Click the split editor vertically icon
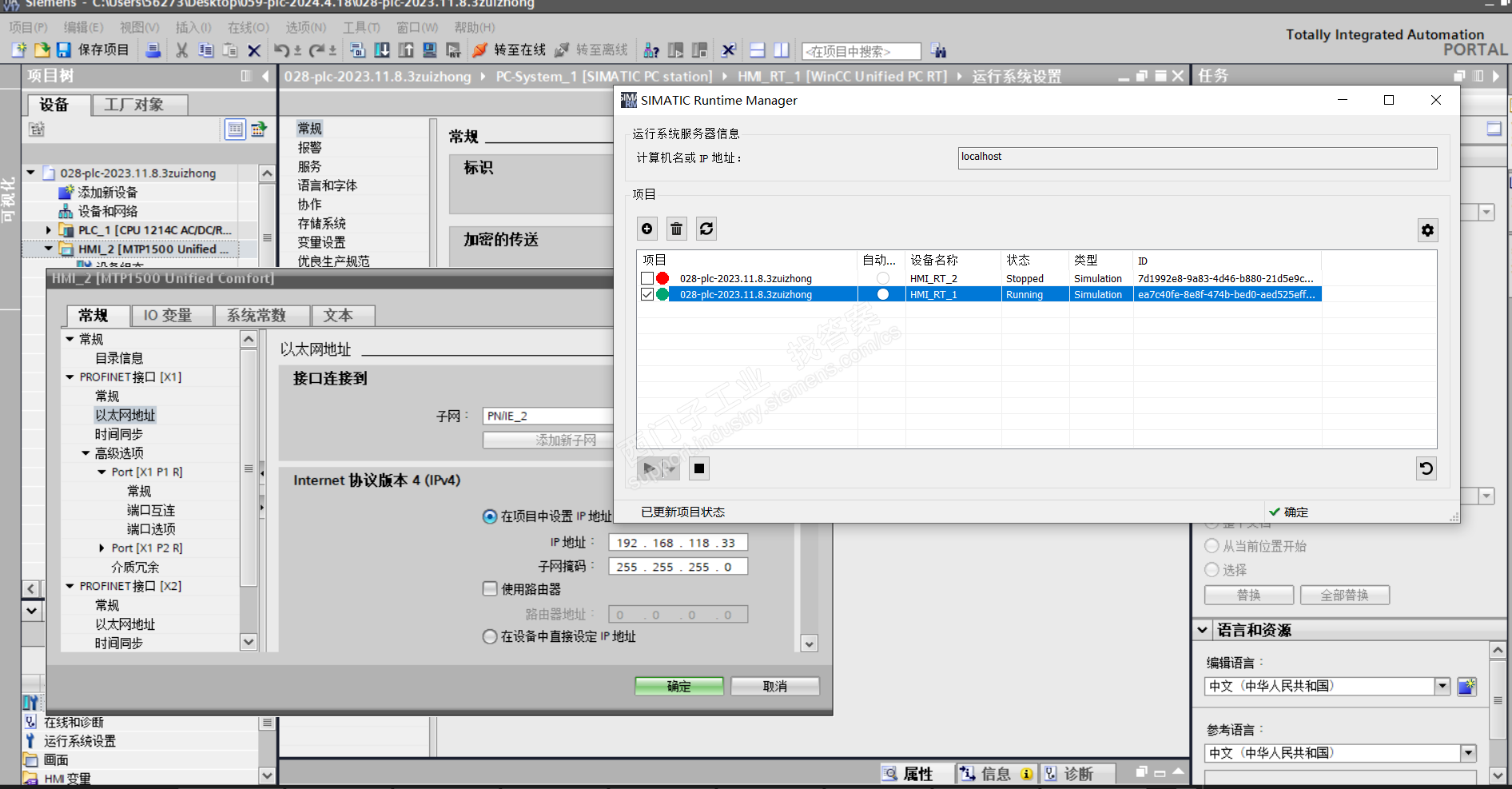This screenshot has width=1512, height=789. [x=782, y=50]
